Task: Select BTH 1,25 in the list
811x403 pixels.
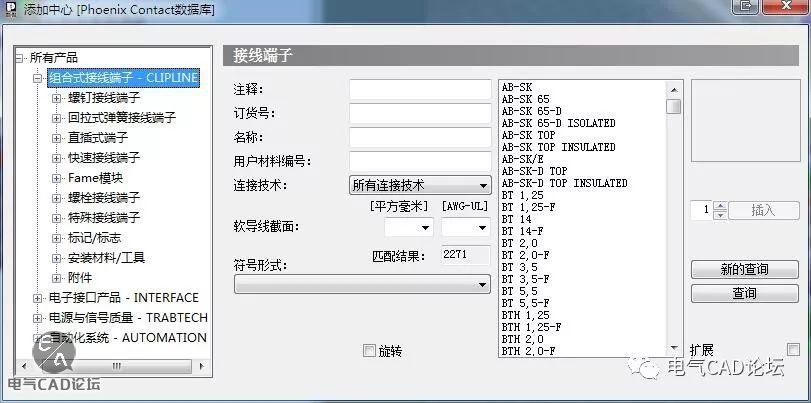Action: click(525, 315)
